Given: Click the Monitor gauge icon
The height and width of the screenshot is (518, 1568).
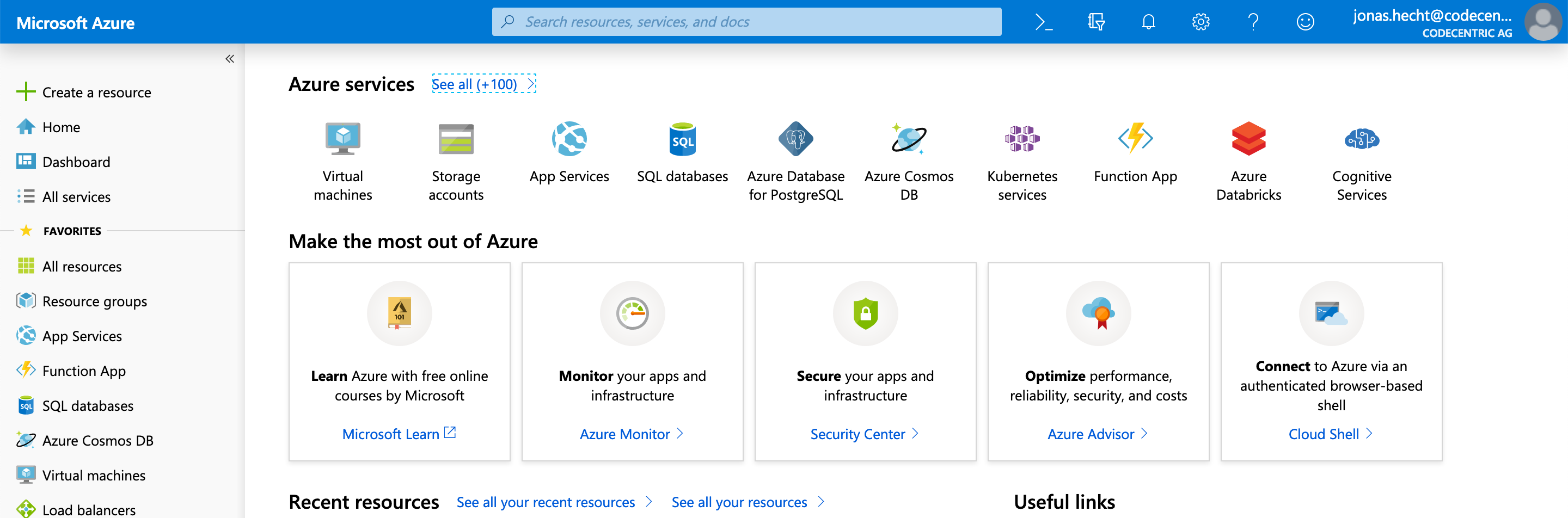Looking at the screenshot, I should click(633, 313).
